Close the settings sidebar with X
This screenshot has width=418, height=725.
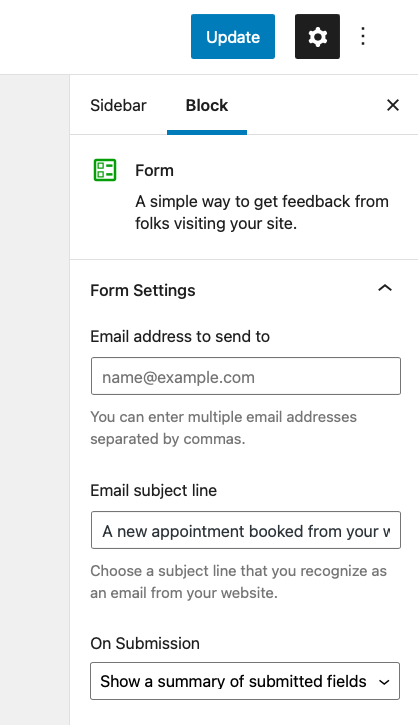point(393,105)
